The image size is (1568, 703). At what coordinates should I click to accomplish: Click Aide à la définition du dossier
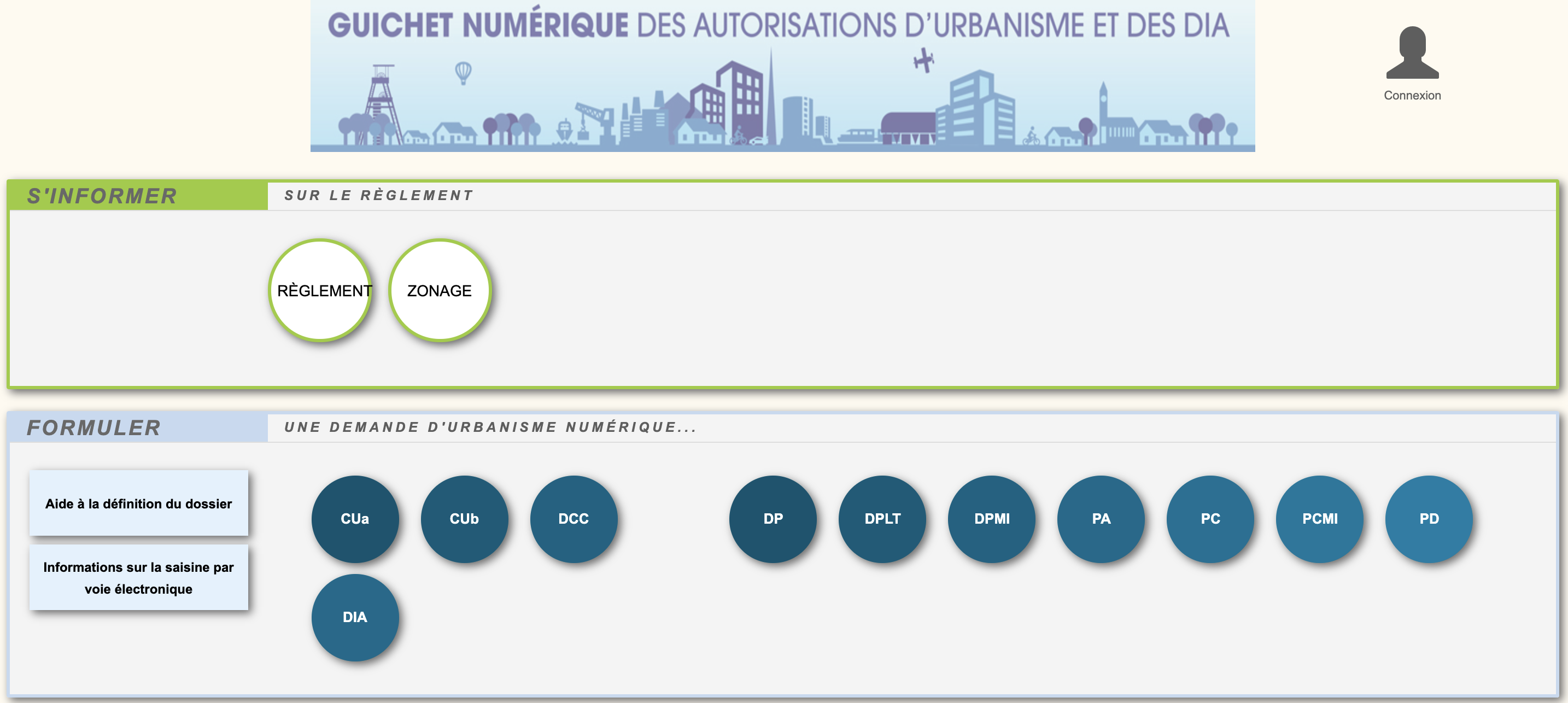139,503
